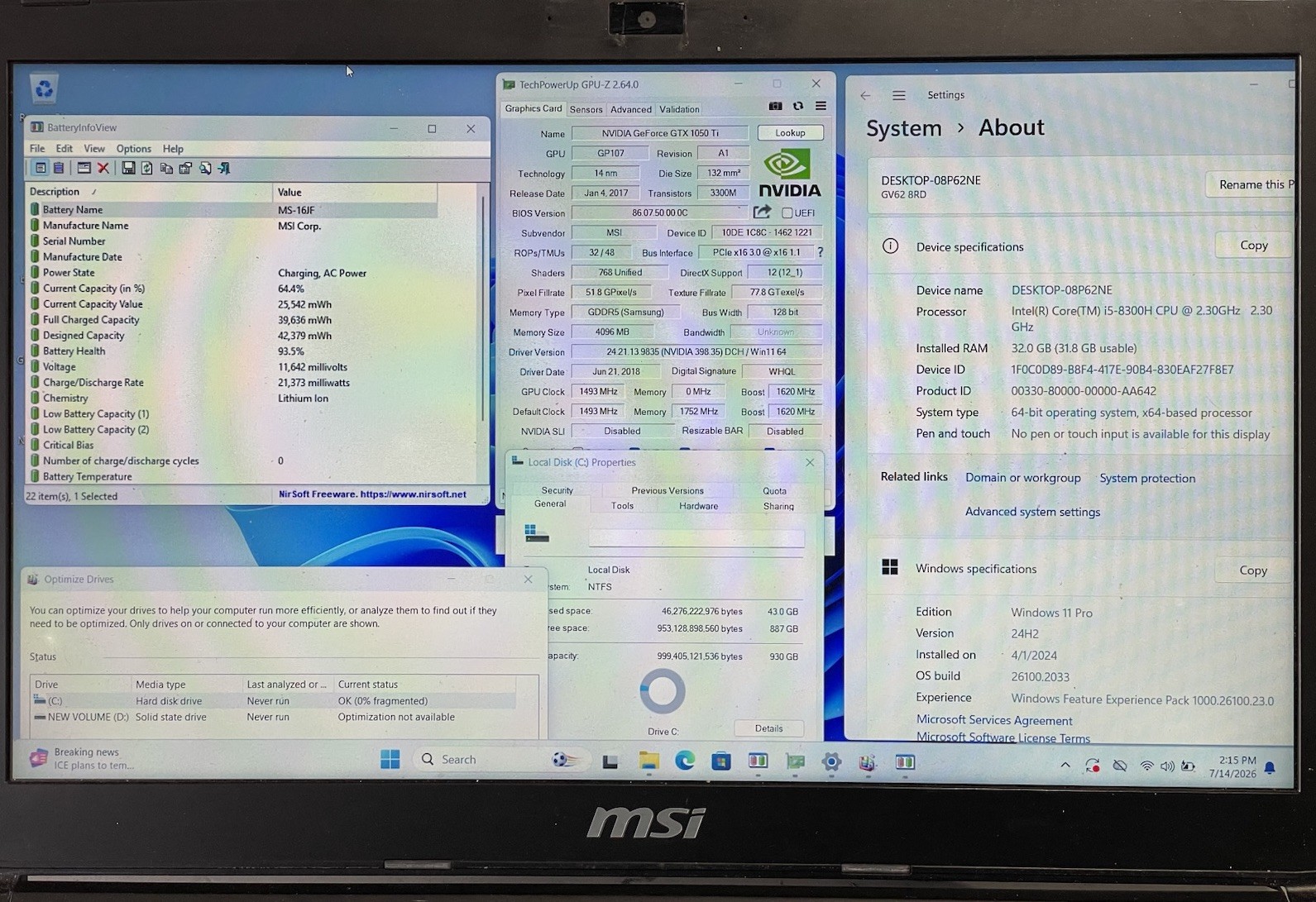Open the NirSoft Freeware website link
This screenshot has height=902, width=1316.
[x=372, y=494]
